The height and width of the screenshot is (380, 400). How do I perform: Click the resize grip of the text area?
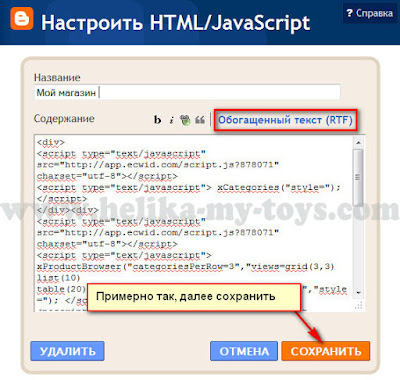click(x=359, y=305)
